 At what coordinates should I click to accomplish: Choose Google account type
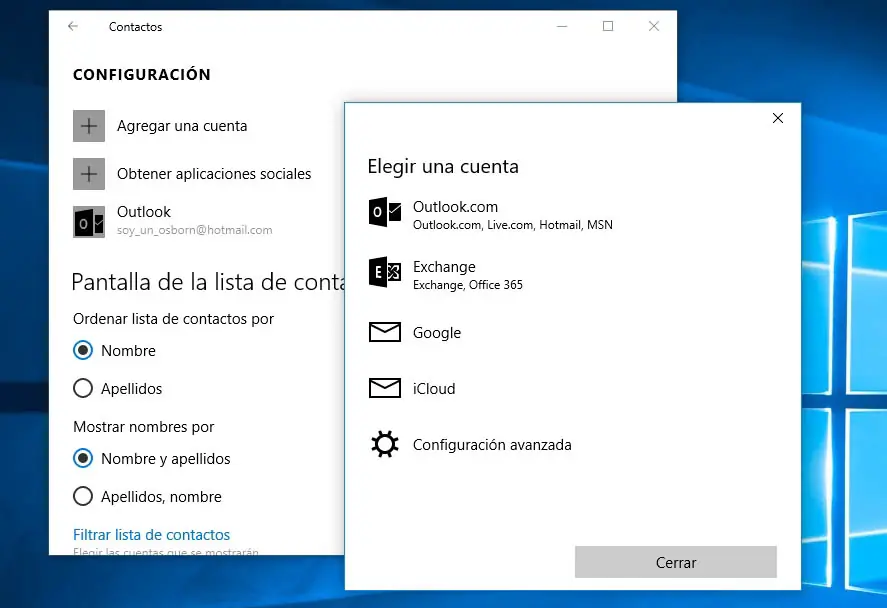(437, 333)
